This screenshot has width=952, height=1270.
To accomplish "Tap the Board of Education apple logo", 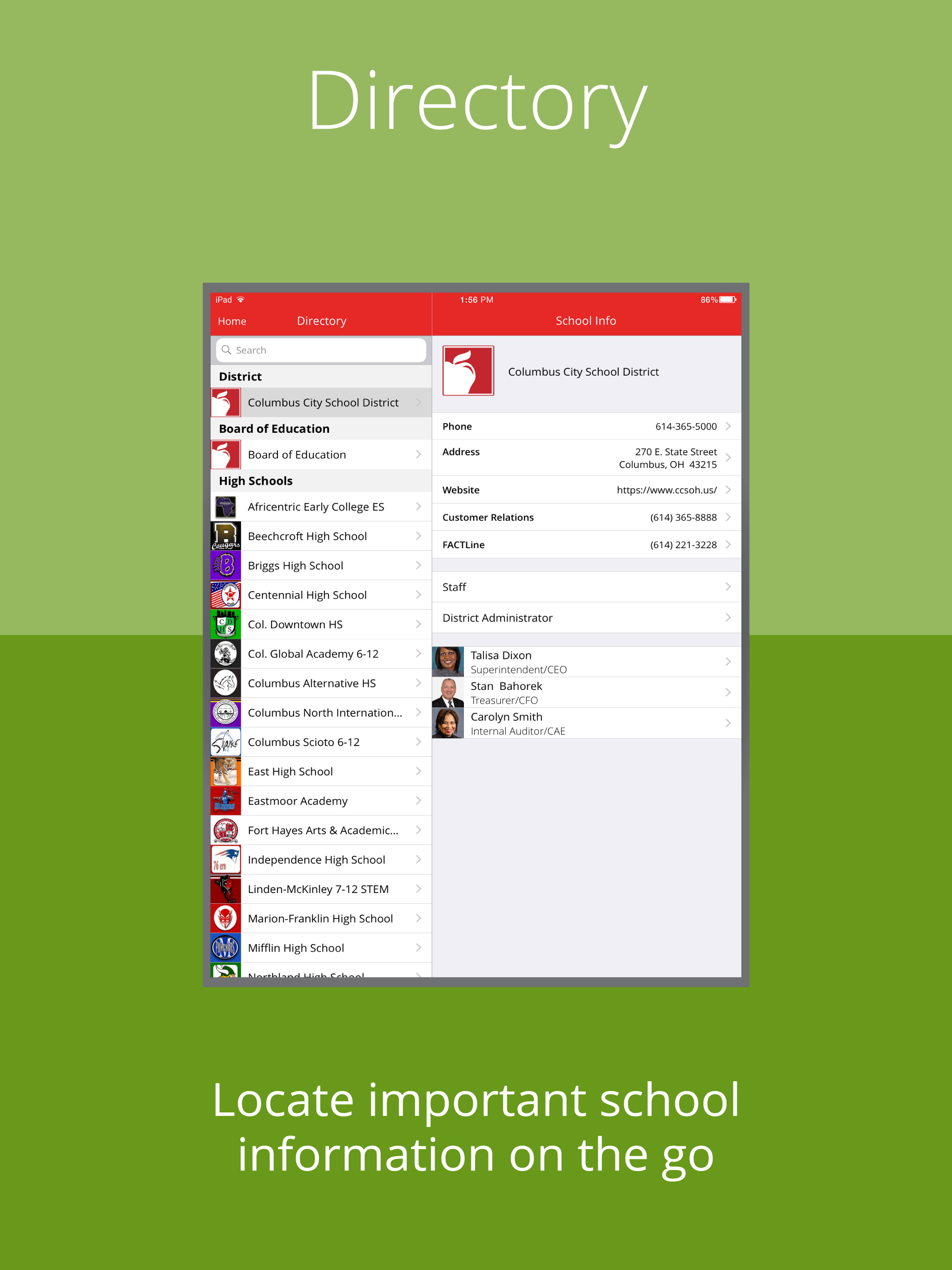I will click(225, 455).
